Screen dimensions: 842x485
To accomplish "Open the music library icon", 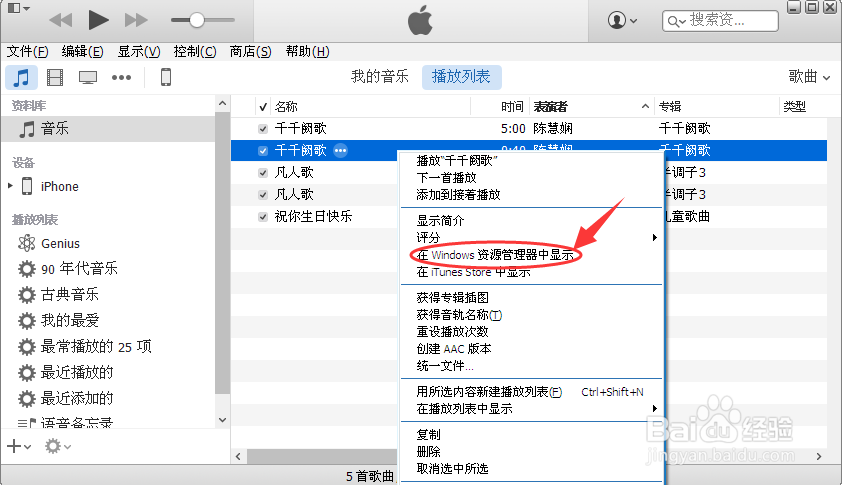I will tap(21, 77).
